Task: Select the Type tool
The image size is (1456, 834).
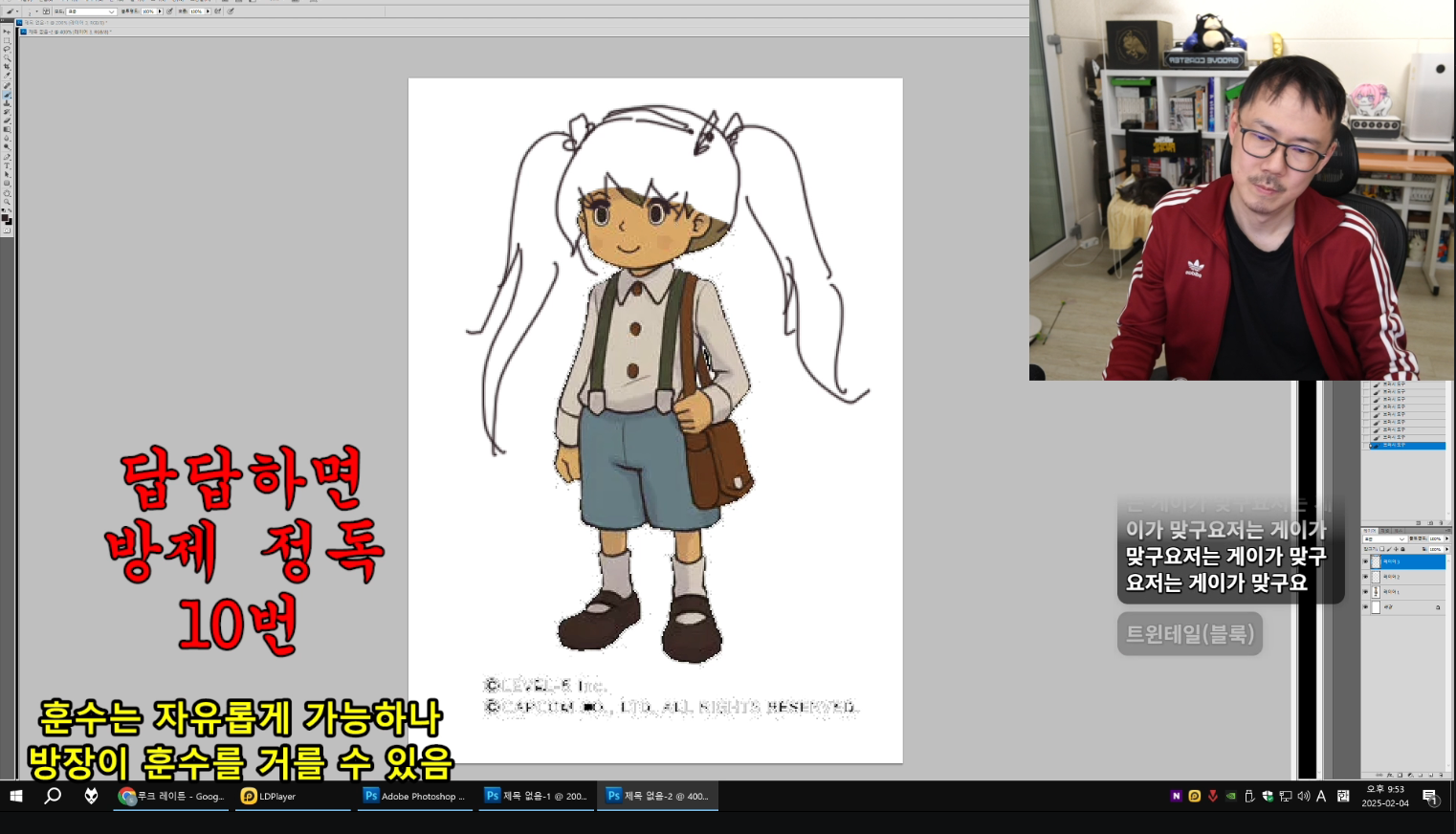Action: (x=8, y=166)
